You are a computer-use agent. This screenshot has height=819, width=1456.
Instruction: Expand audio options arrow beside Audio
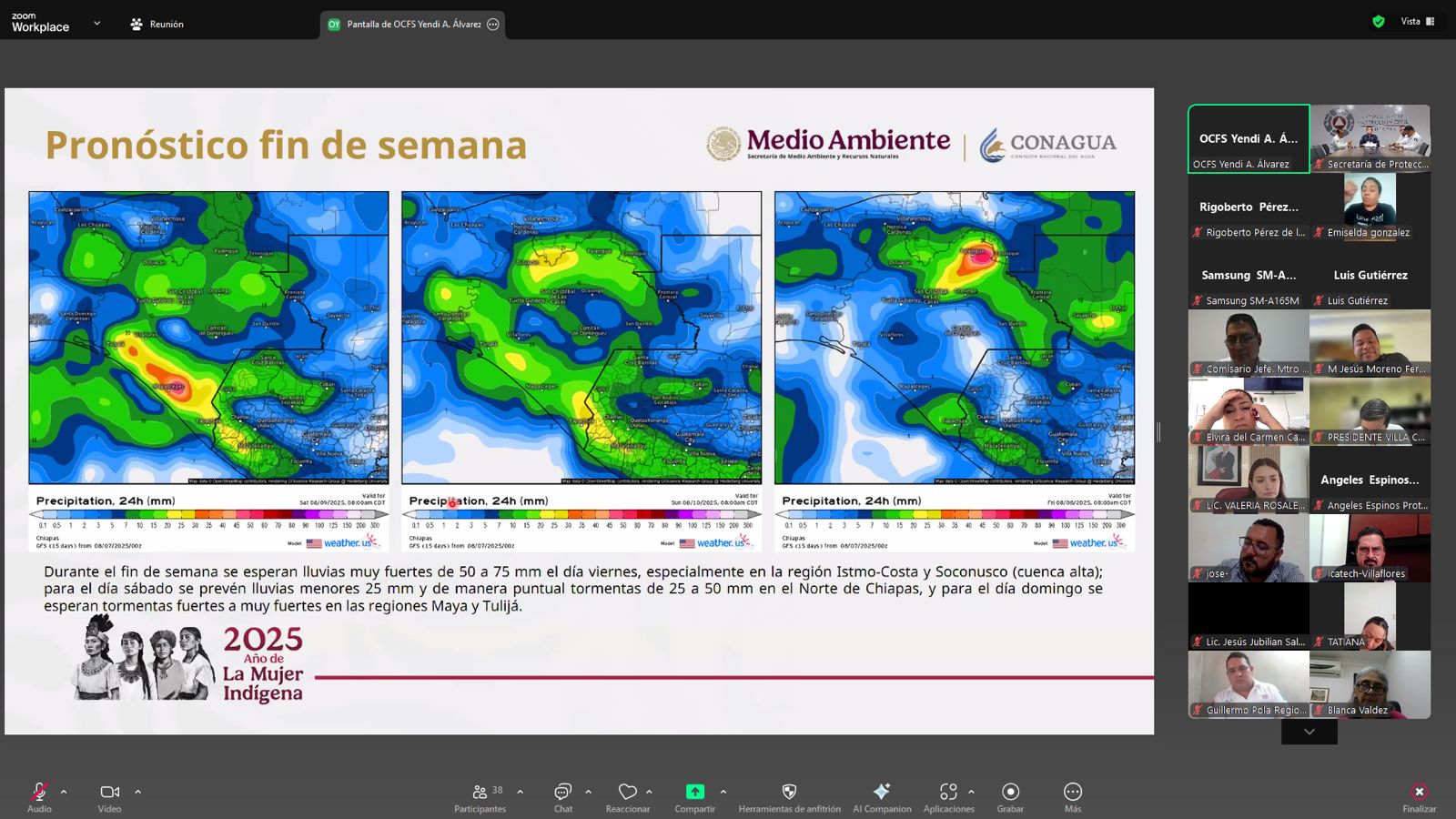click(64, 792)
